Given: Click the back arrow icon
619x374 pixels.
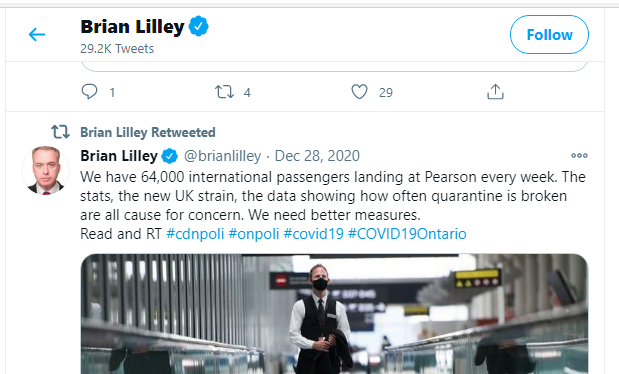Looking at the screenshot, I should click(x=37, y=34).
